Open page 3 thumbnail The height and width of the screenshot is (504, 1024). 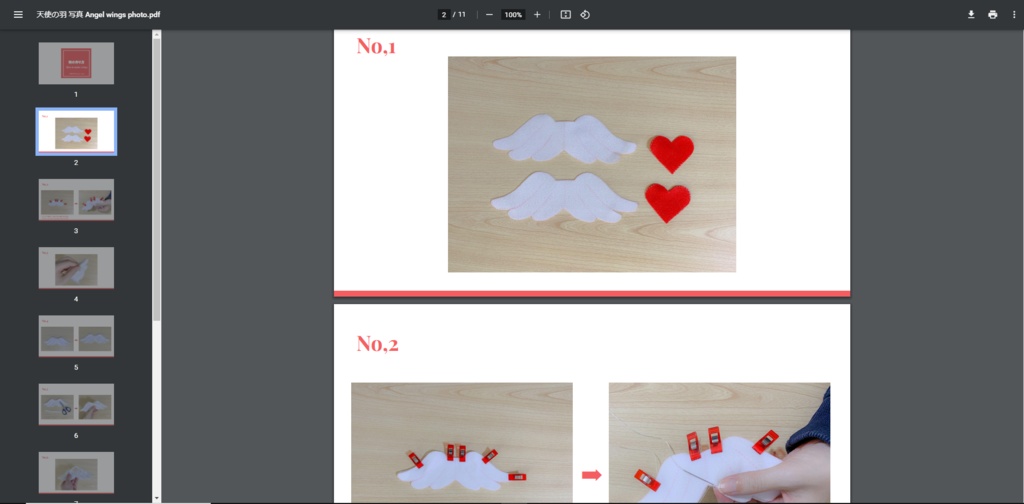pos(76,200)
